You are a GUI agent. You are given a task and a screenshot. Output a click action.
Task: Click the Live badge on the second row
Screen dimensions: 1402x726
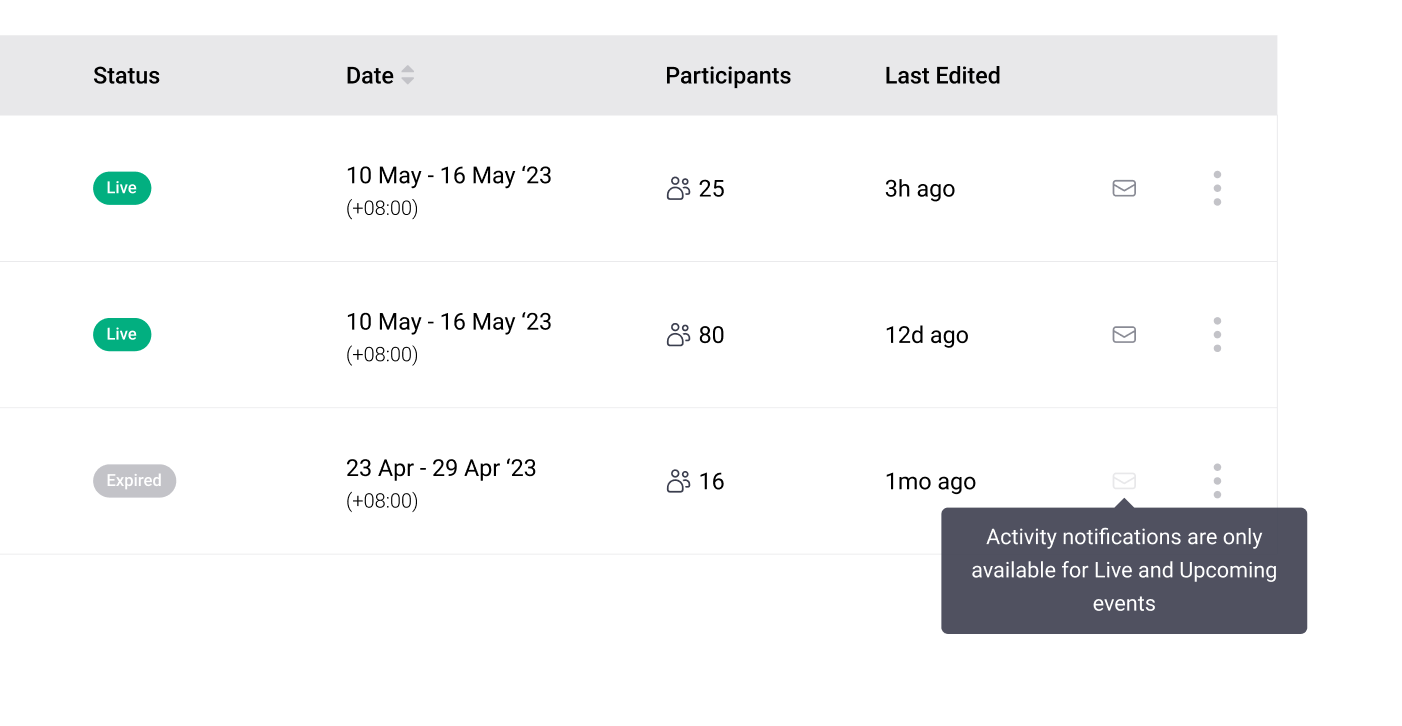point(122,334)
